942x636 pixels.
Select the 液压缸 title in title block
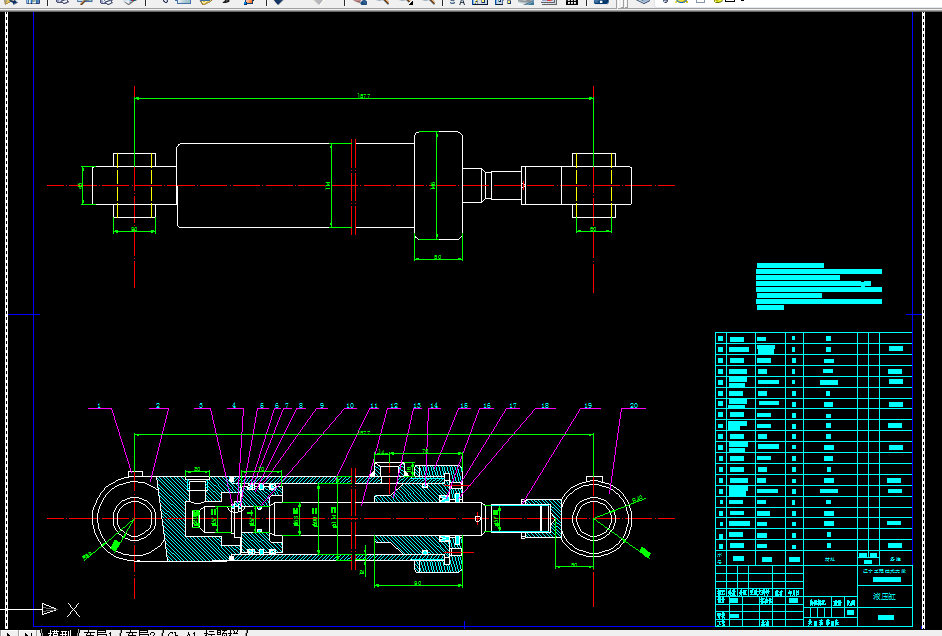coord(884,597)
